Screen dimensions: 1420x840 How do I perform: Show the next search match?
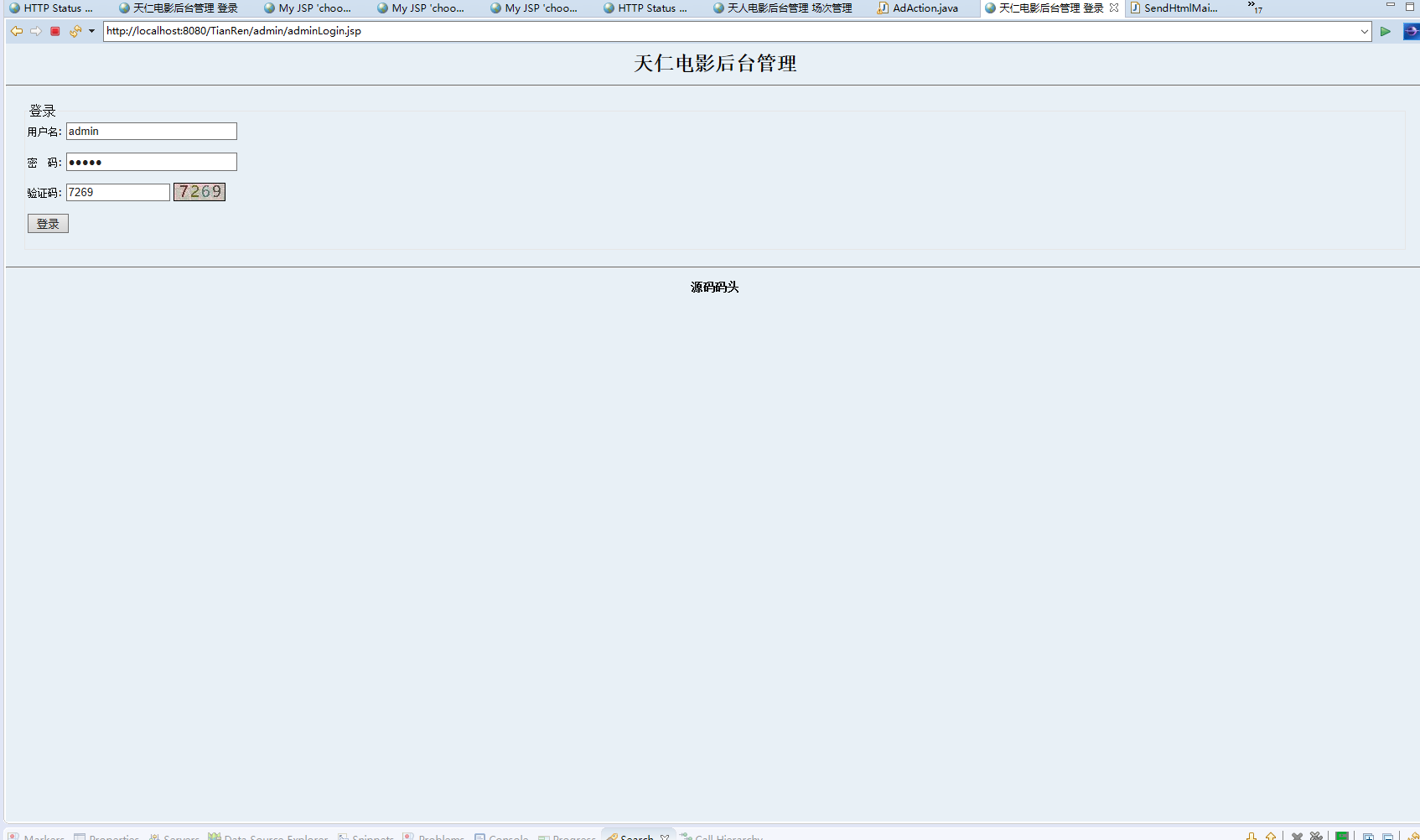1250,834
